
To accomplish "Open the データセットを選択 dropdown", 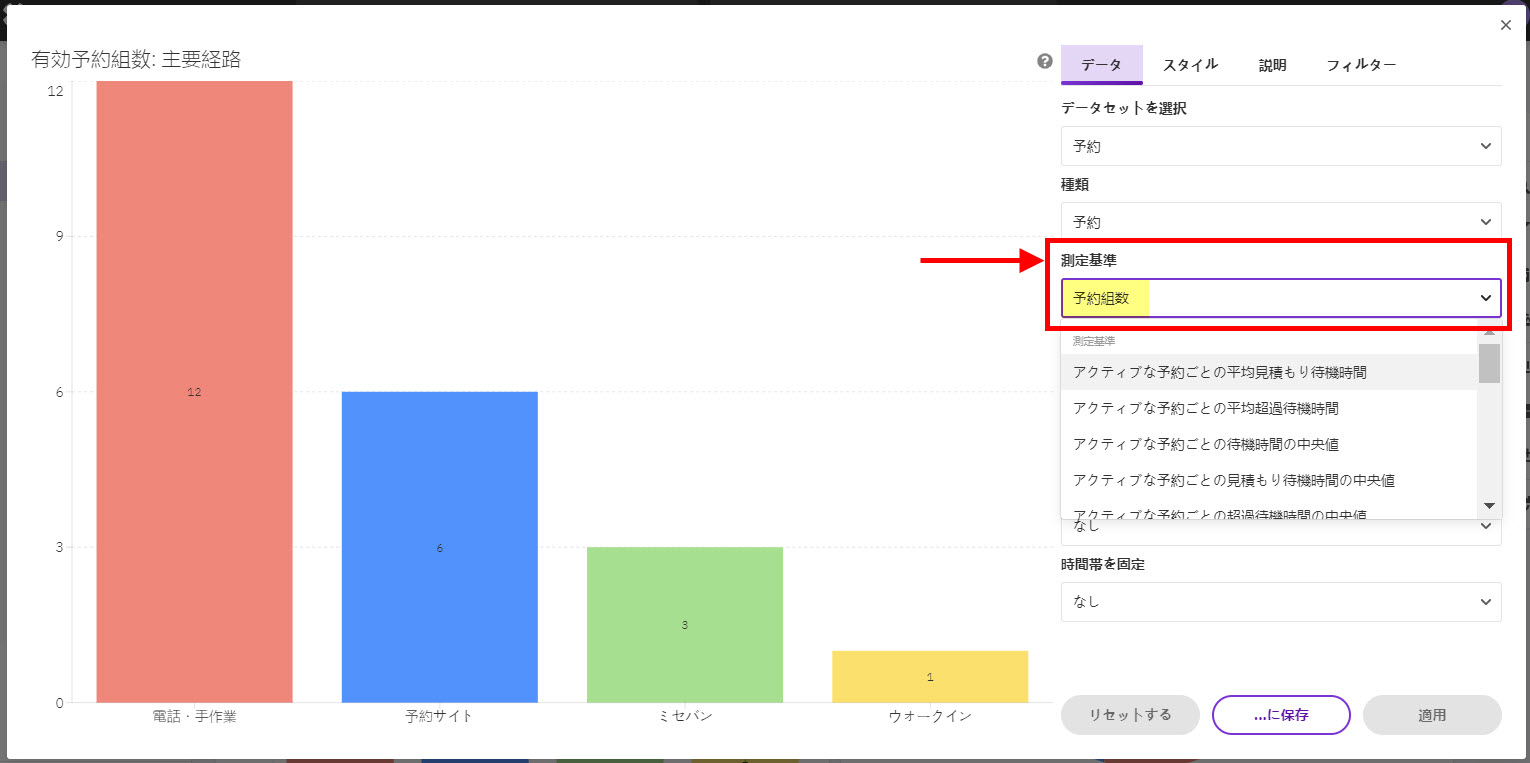I will [1281, 146].
